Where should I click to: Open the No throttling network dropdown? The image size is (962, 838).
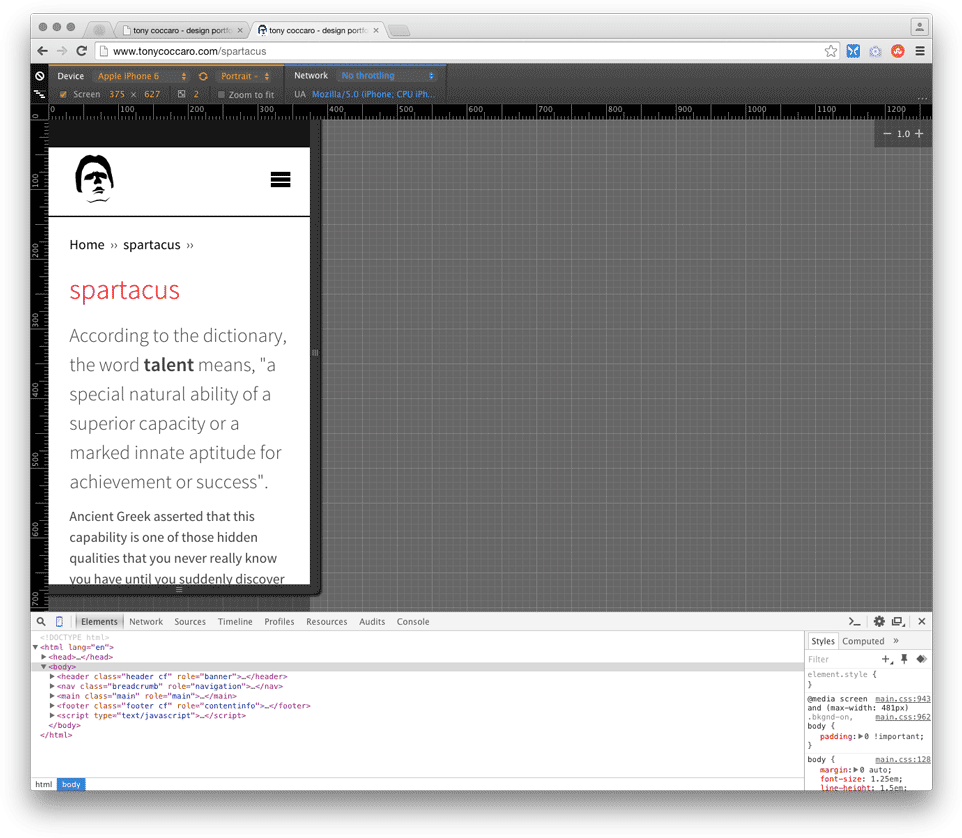[388, 75]
